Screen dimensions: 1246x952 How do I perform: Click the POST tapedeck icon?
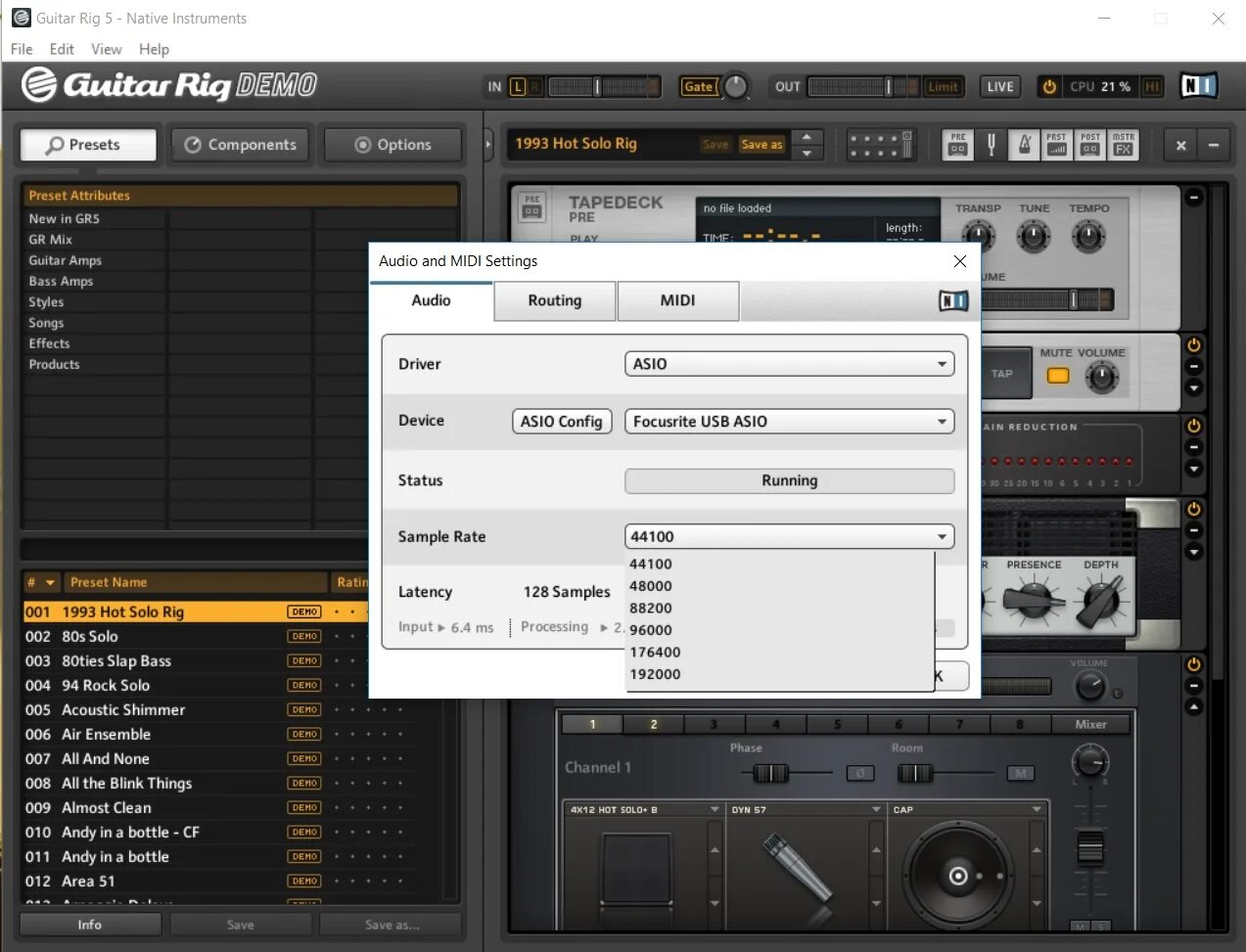[1089, 145]
